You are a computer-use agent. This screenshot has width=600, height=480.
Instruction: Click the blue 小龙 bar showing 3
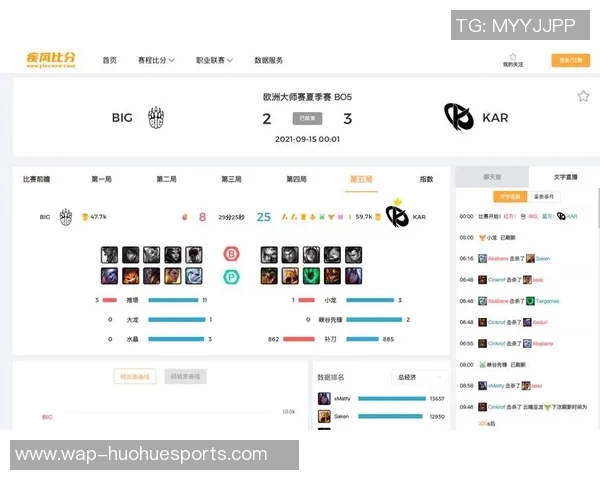coord(370,300)
